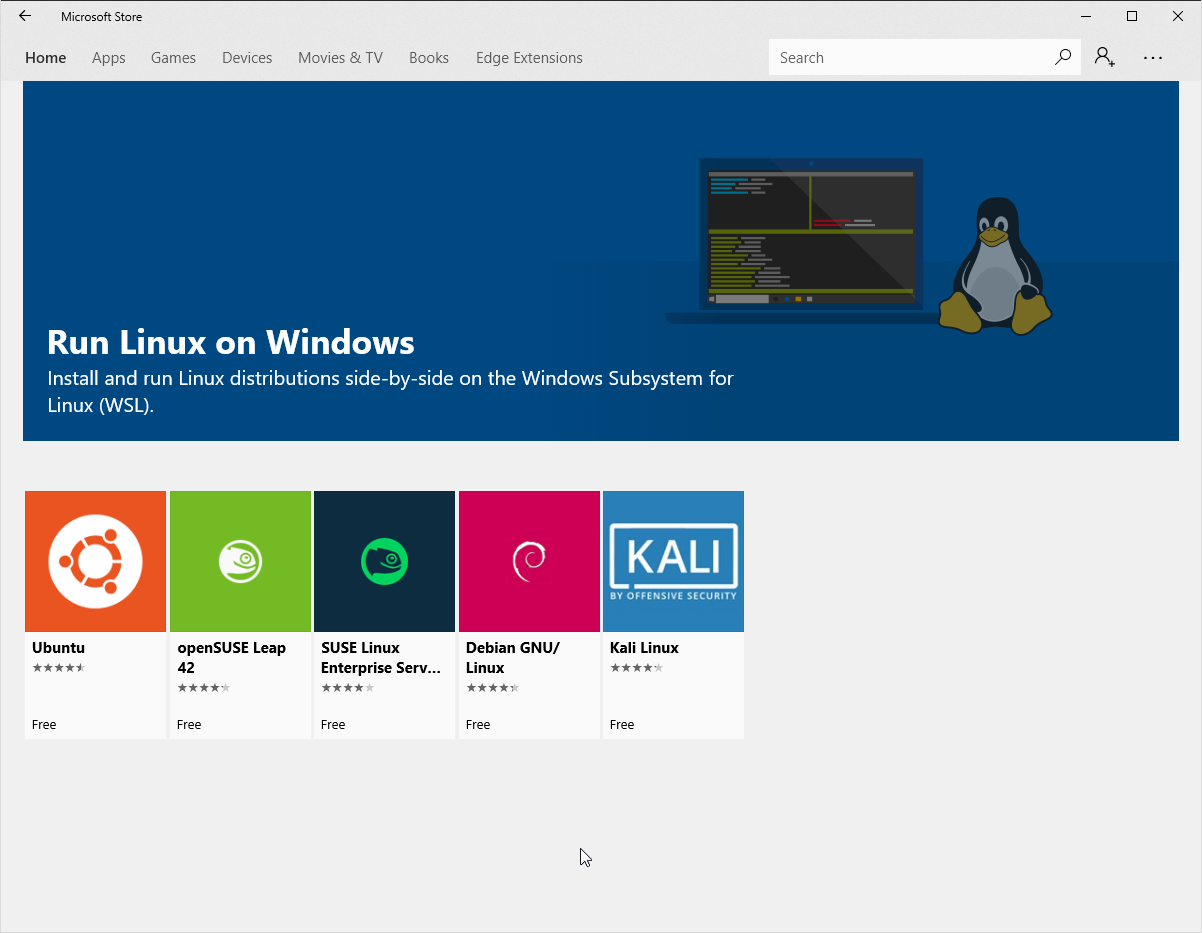Image resolution: width=1202 pixels, height=933 pixels.
Task: Click the back arrow icon
Action: [24, 16]
